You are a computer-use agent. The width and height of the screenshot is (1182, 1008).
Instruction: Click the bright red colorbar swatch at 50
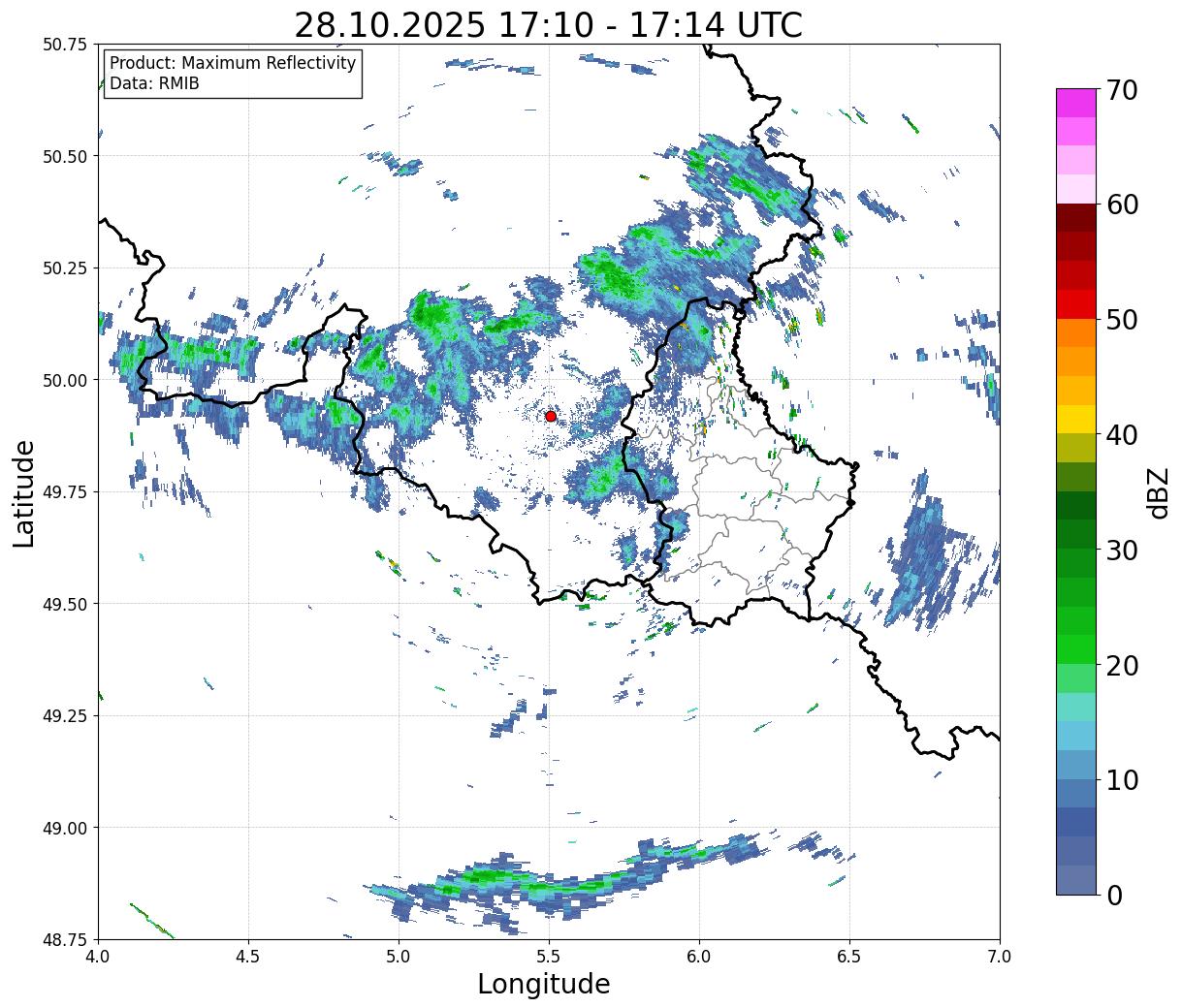1076,304
